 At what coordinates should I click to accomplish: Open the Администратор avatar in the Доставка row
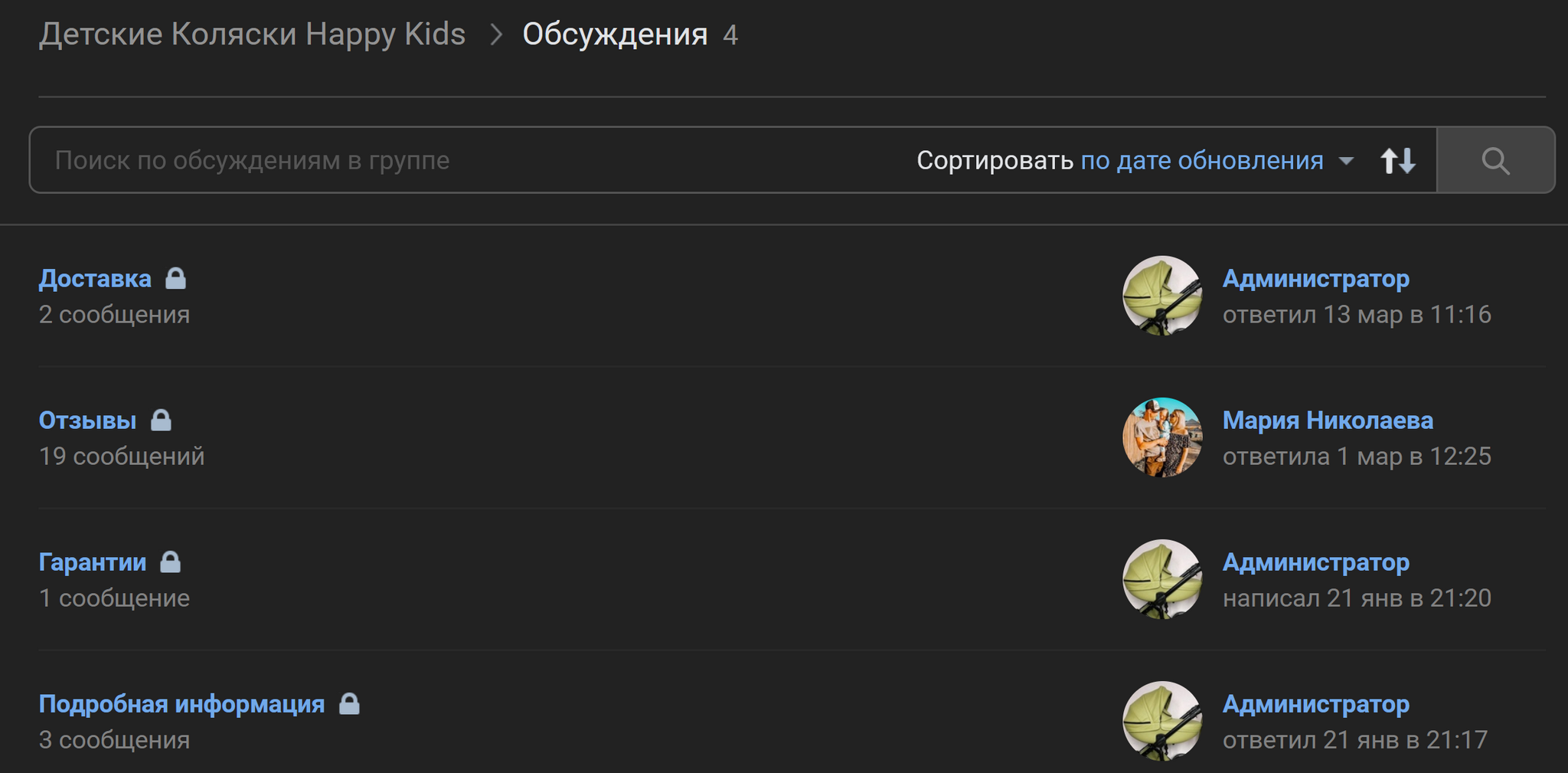[x=1161, y=296]
